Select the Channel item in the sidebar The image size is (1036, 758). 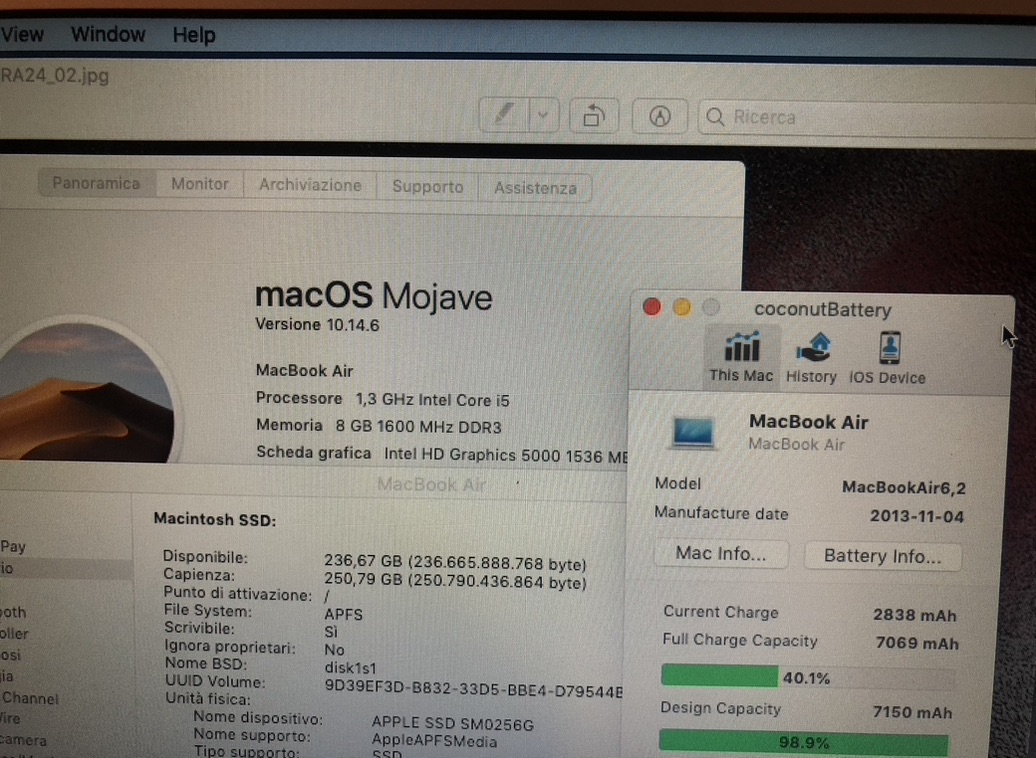(30, 698)
